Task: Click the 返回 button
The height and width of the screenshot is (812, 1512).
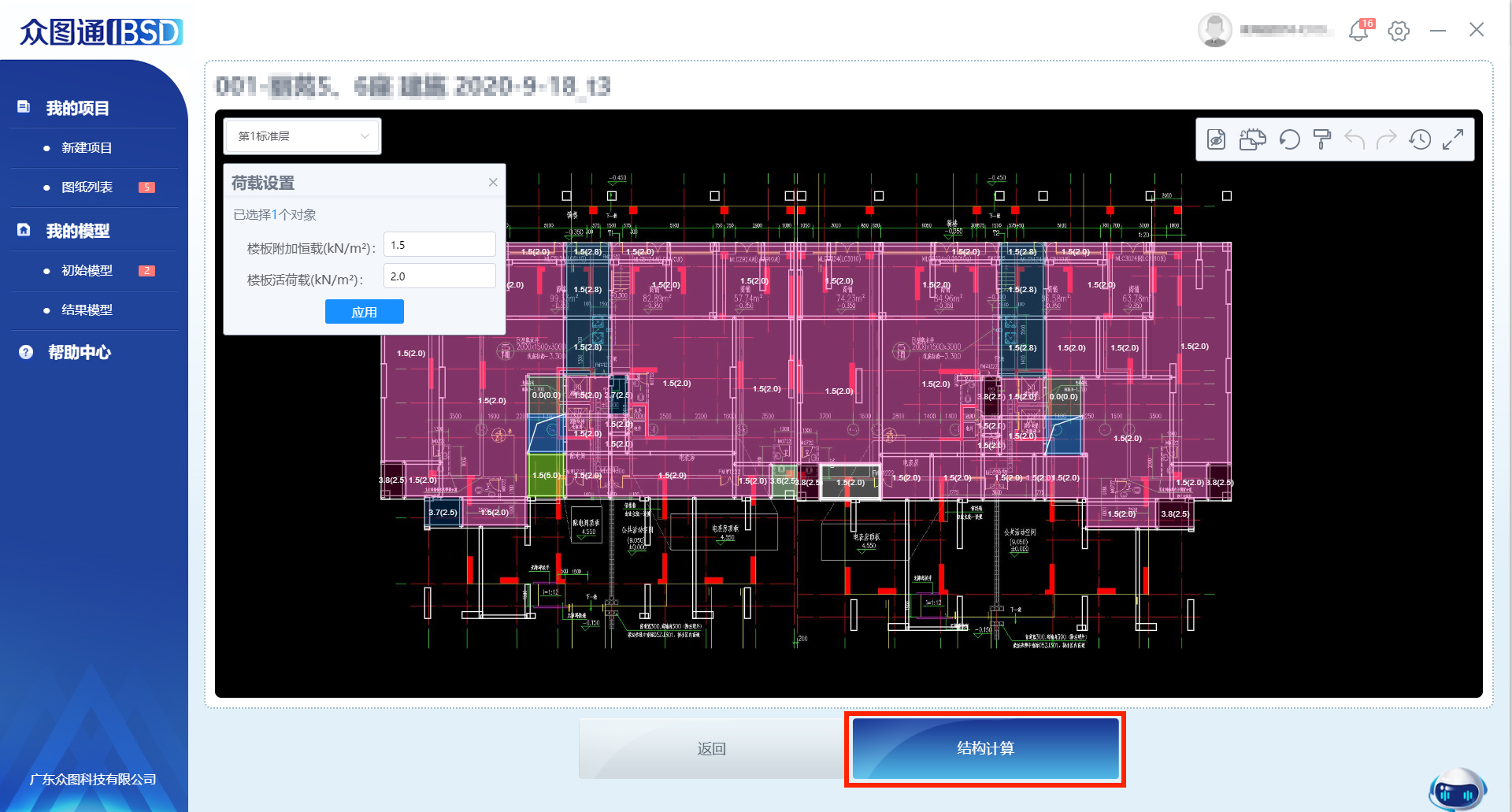Action: (x=711, y=748)
